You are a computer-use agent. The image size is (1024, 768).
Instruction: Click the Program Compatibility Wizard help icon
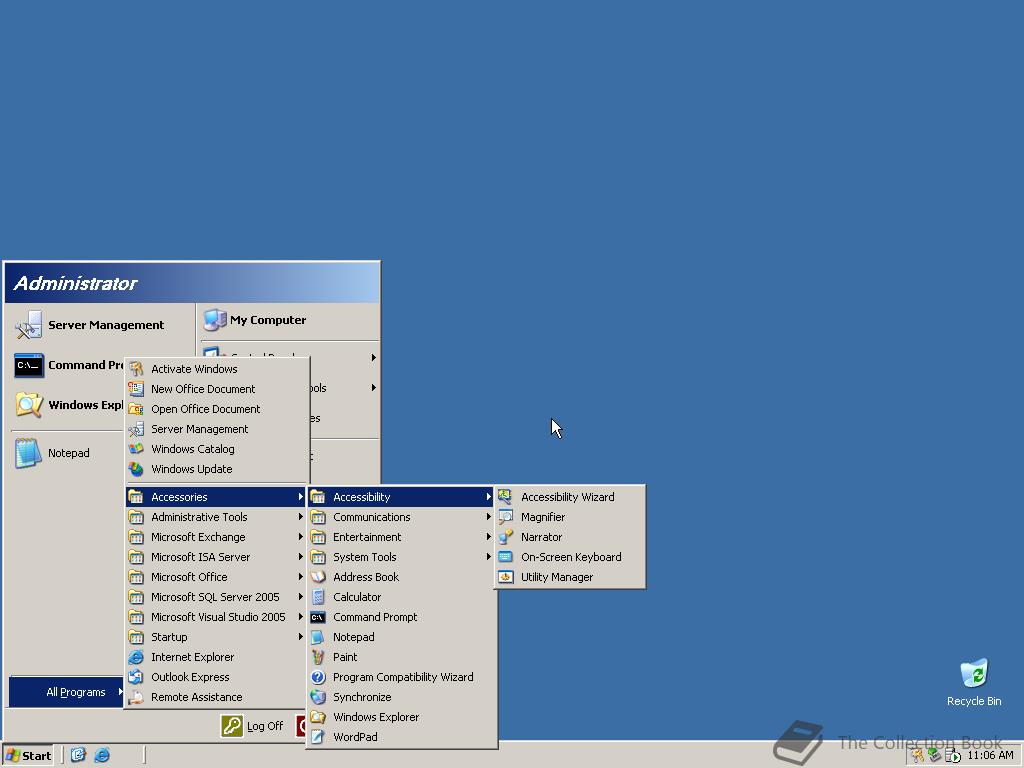pos(318,677)
